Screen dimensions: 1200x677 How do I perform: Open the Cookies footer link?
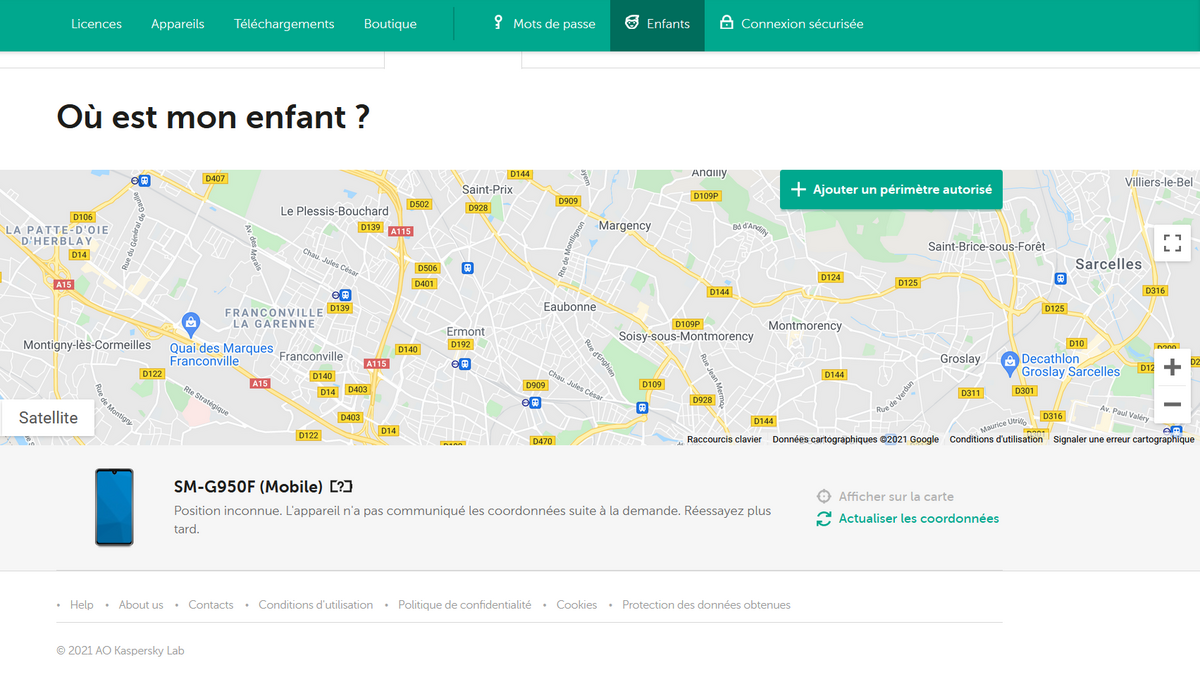coord(577,605)
